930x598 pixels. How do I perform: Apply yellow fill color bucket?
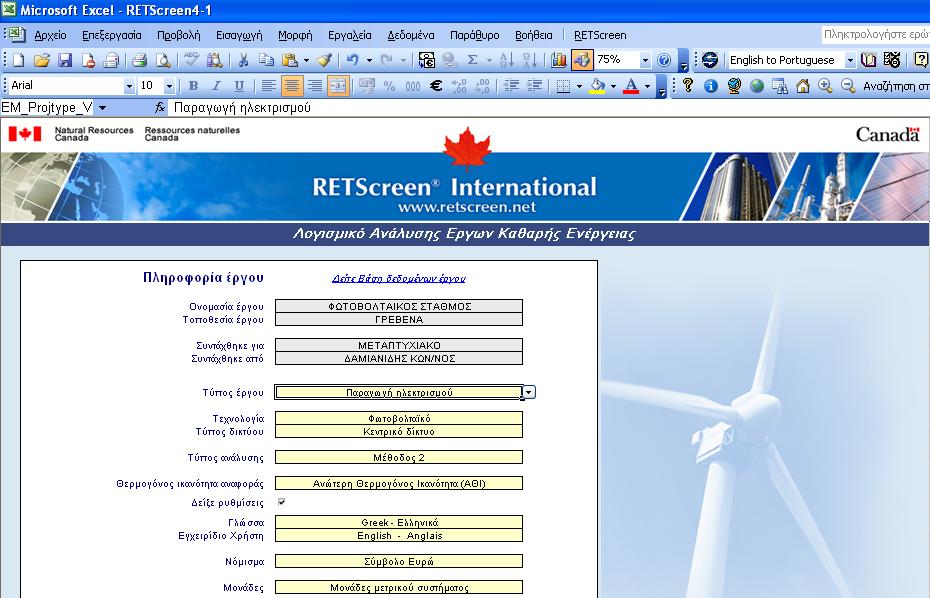click(597, 87)
